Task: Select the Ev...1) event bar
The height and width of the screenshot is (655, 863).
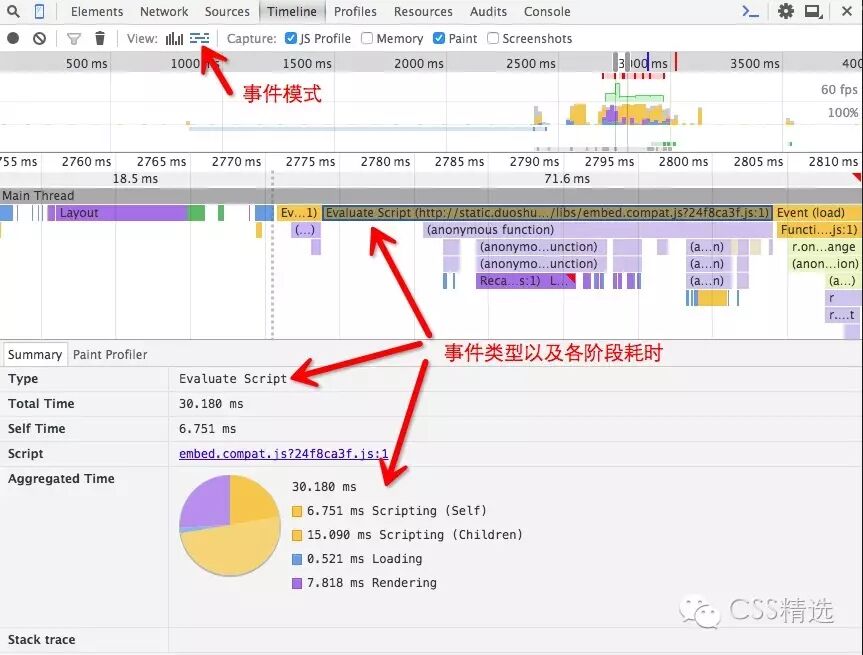Action: 298,213
